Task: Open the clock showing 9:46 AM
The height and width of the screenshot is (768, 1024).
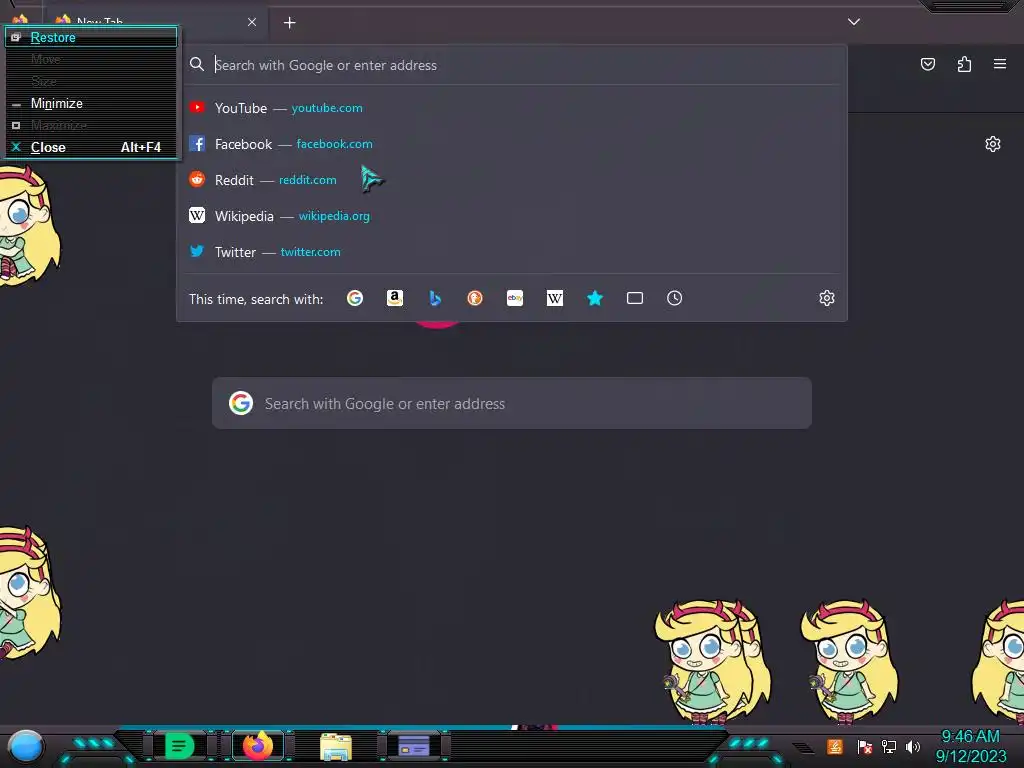Action: pos(970,746)
